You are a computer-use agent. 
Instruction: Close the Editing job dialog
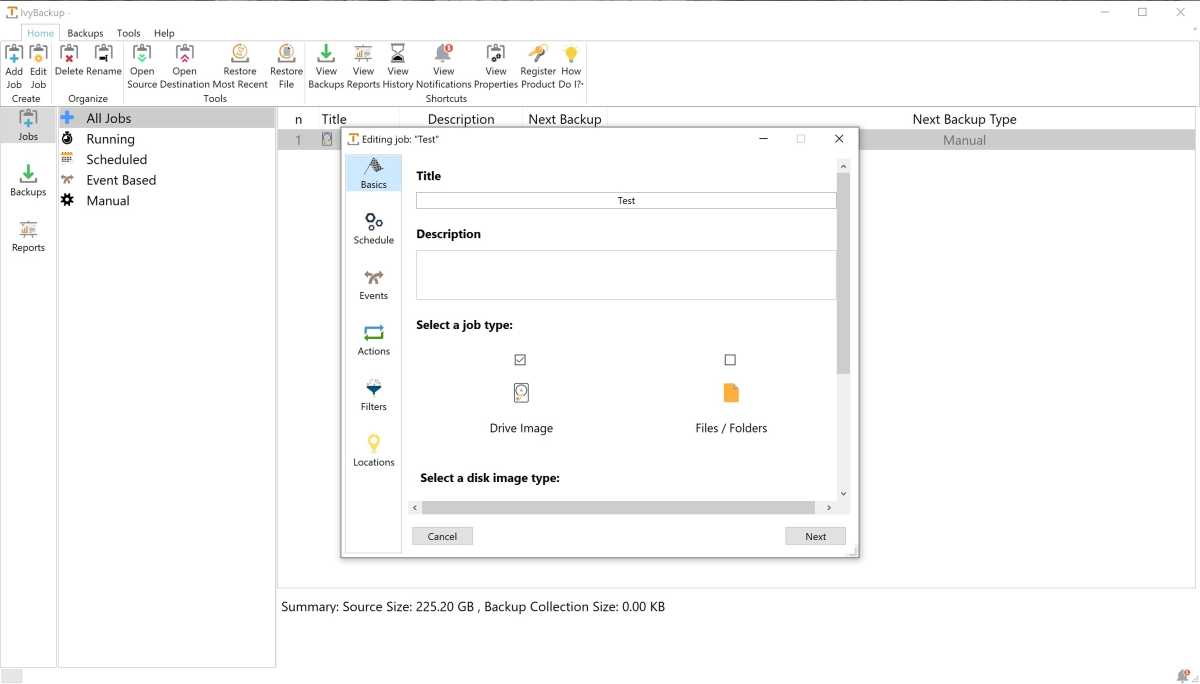pos(839,139)
